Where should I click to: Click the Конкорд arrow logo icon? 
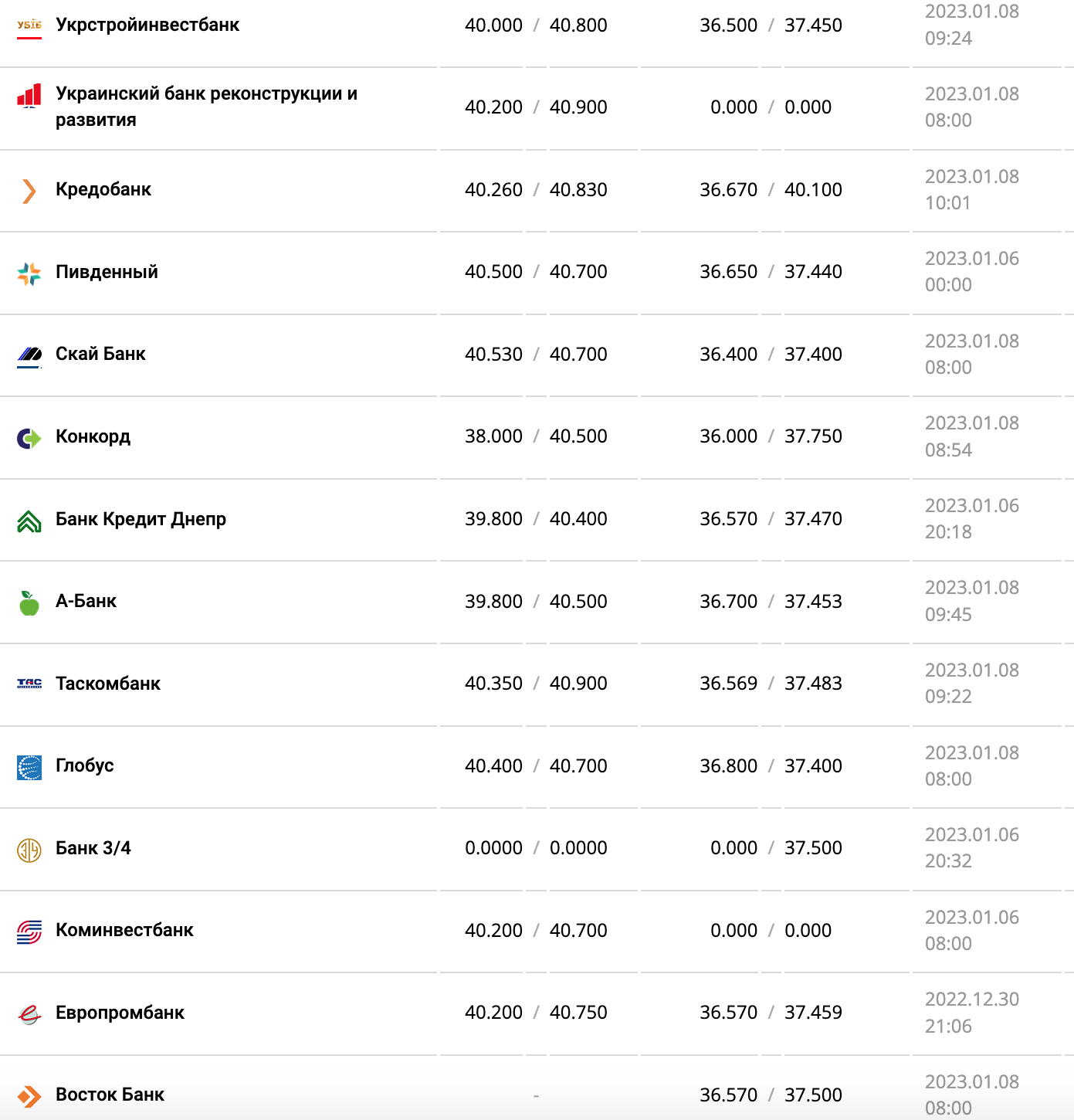pyautogui.click(x=29, y=438)
